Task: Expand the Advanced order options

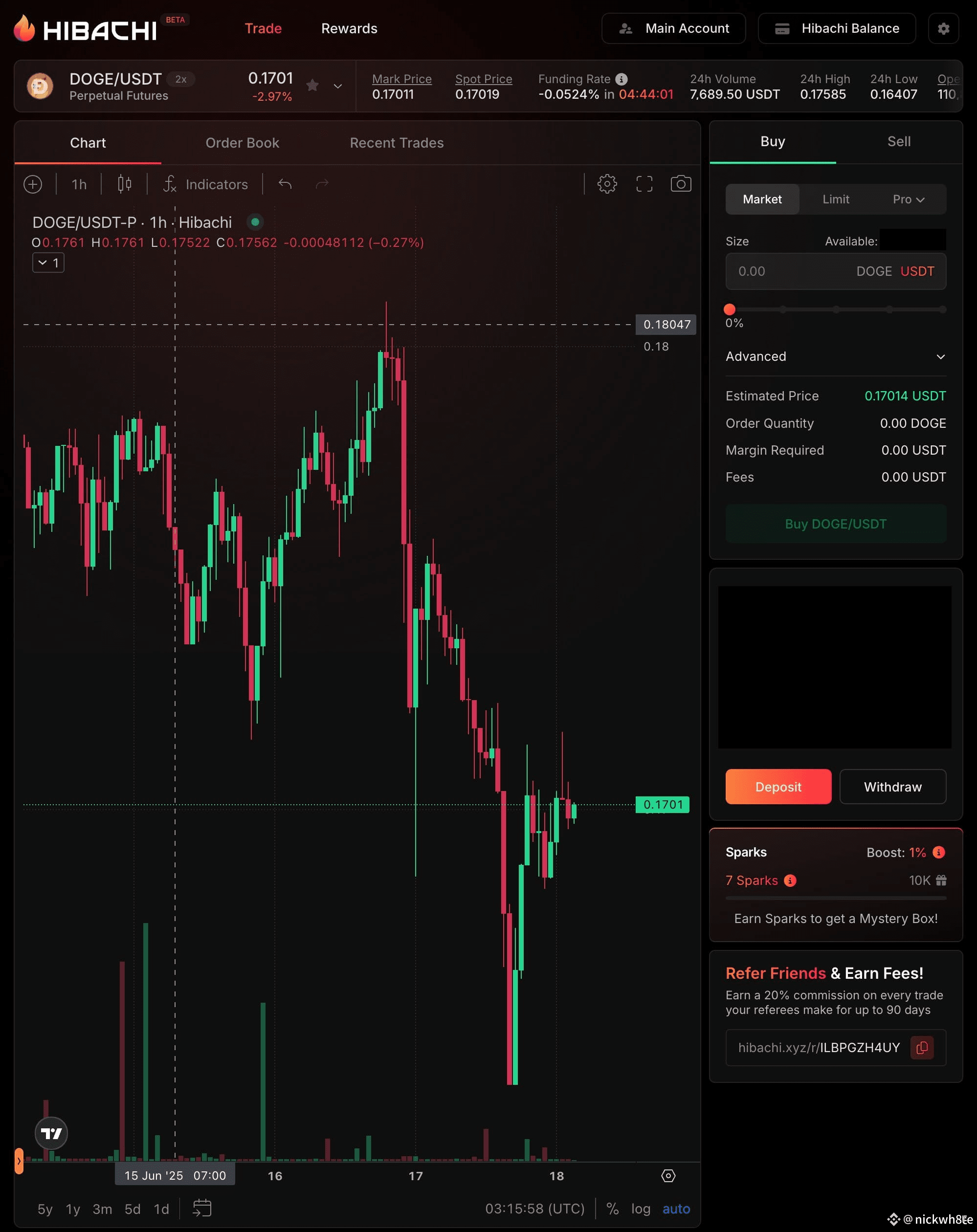Action: tap(836, 356)
